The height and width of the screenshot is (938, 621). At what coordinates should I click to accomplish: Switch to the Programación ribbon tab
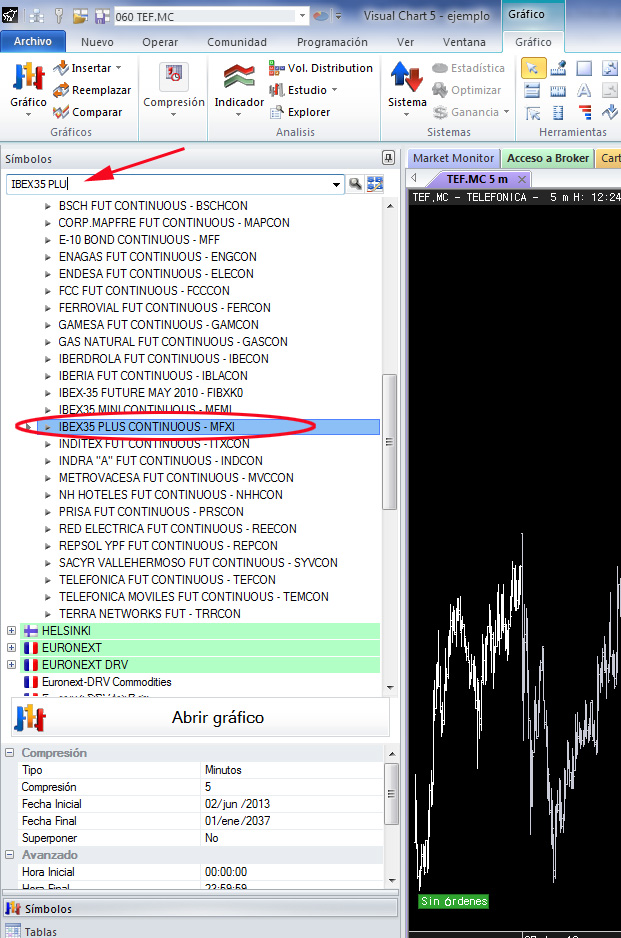pos(332,42)
